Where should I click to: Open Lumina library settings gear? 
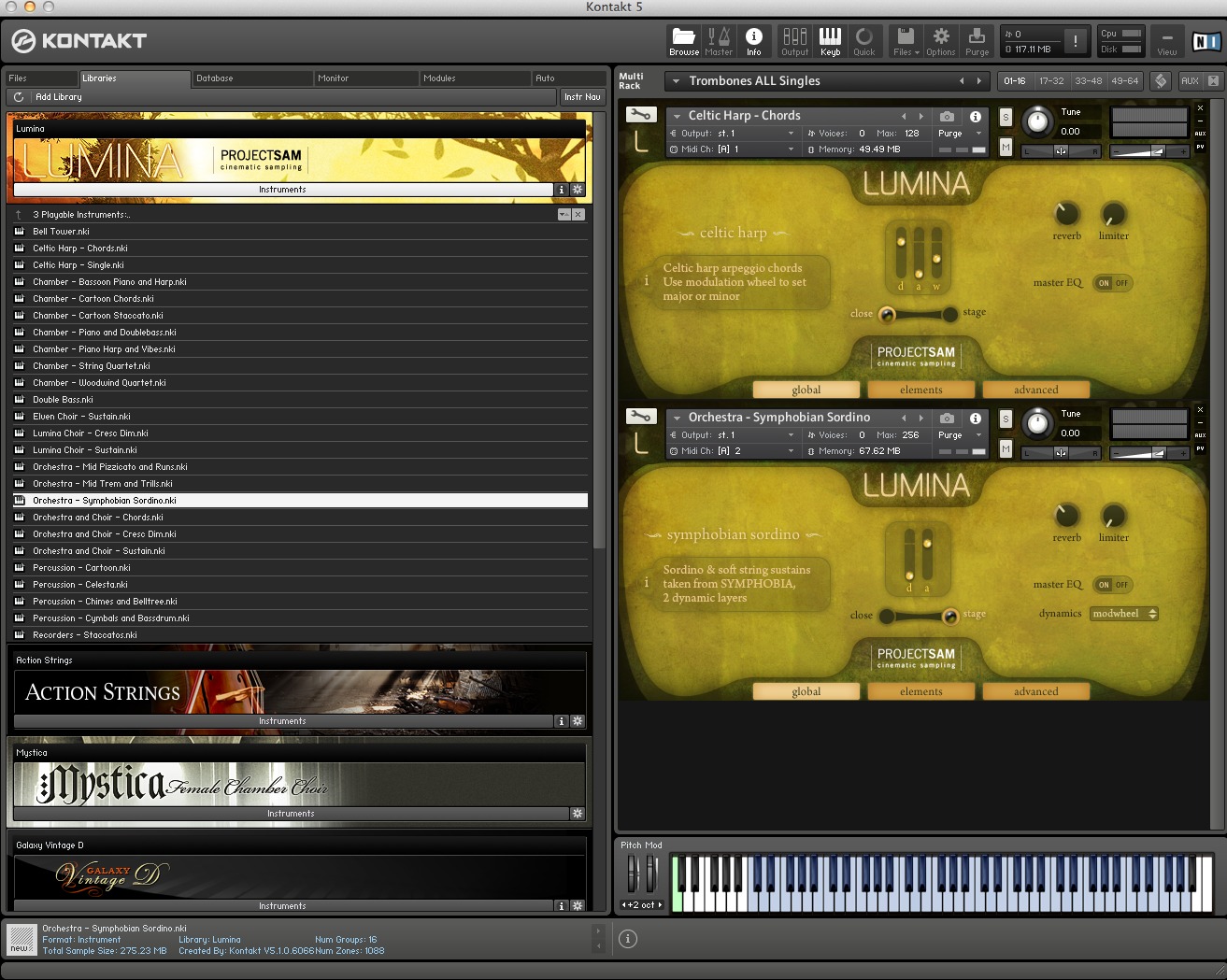tap(578, 190)
